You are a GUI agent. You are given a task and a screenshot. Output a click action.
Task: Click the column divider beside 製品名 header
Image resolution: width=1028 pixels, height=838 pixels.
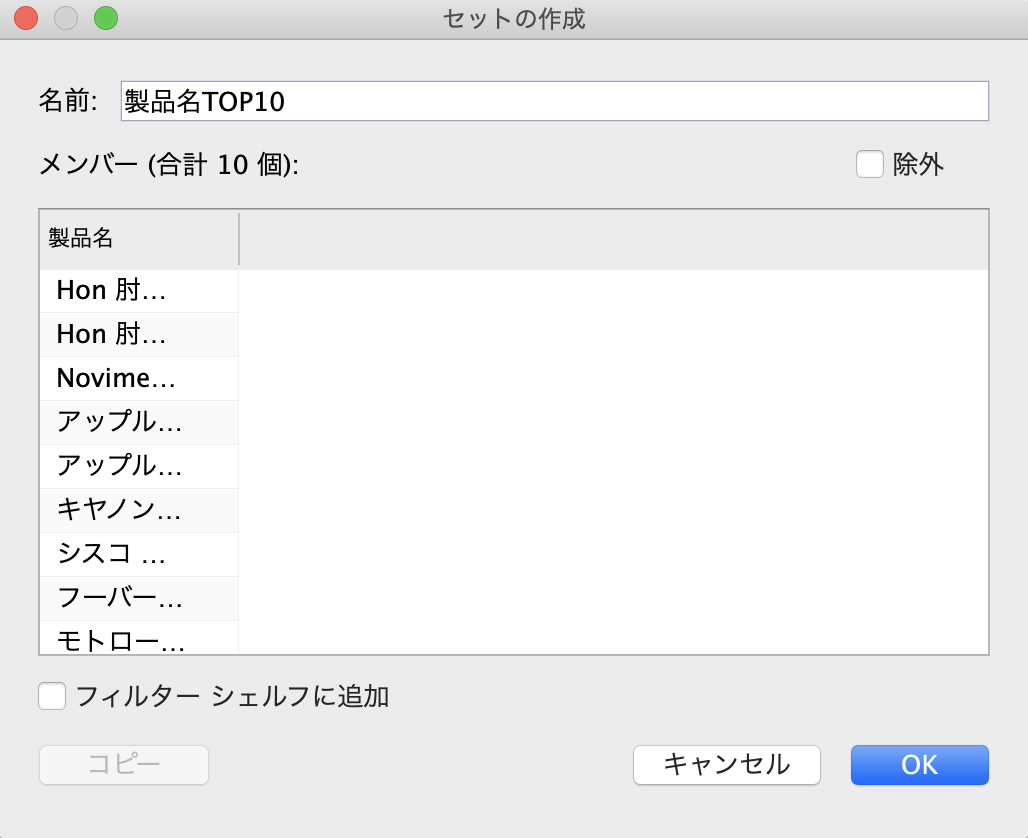(238, 239)
